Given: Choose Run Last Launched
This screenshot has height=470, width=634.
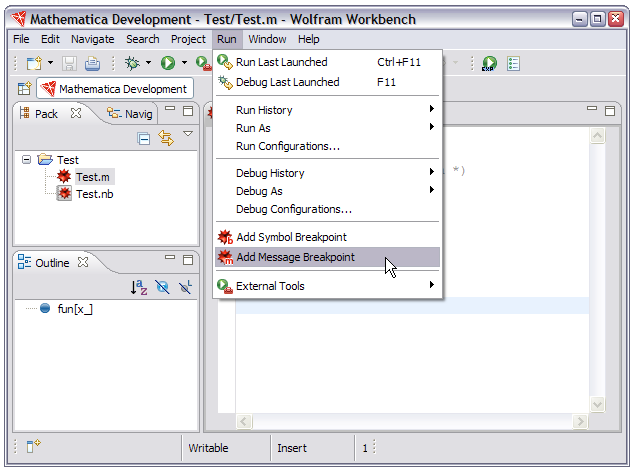Looking at the screenshot, I should point(328,62).
